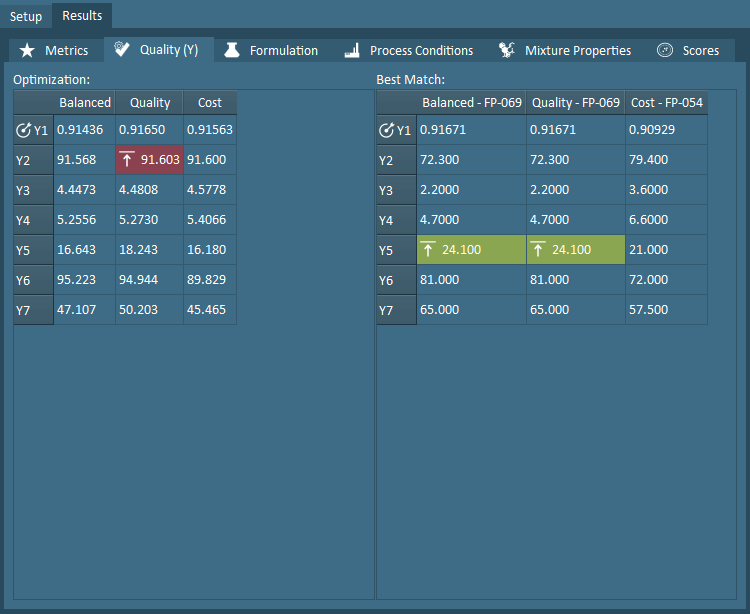
Task: Click the Quality - FP-069 column header
Action: (575, 102)
